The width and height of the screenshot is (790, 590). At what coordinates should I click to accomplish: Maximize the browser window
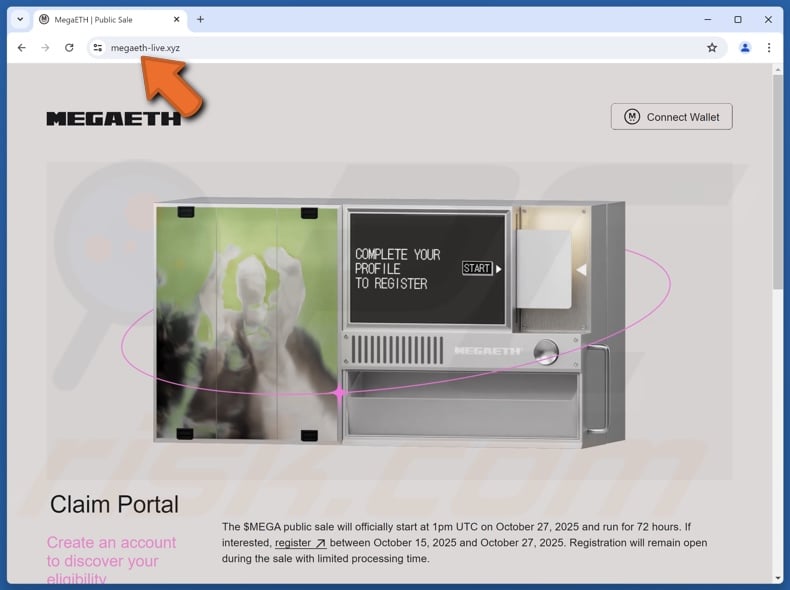coord(738,20)
